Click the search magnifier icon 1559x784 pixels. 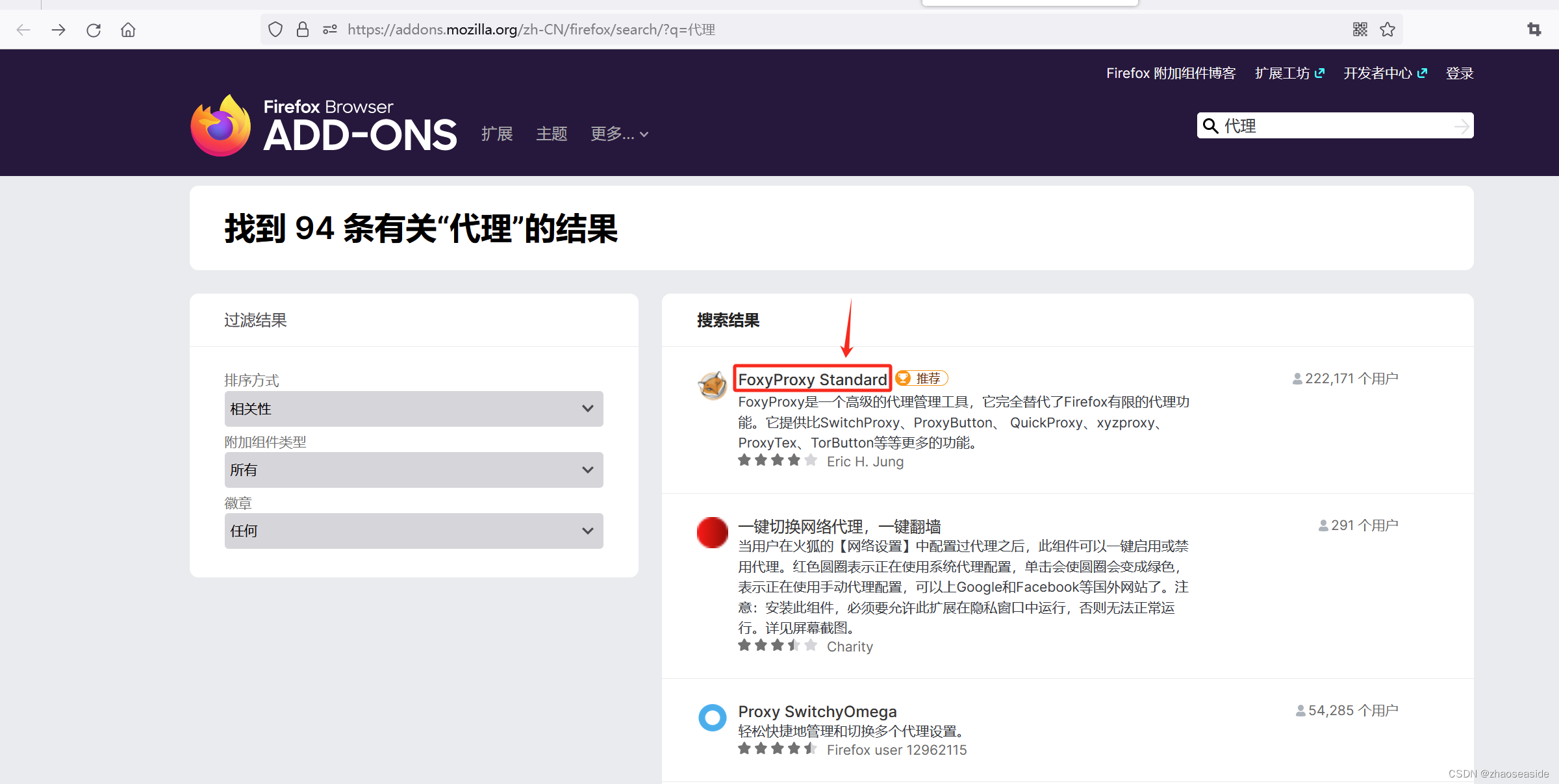click(1210, 126)
